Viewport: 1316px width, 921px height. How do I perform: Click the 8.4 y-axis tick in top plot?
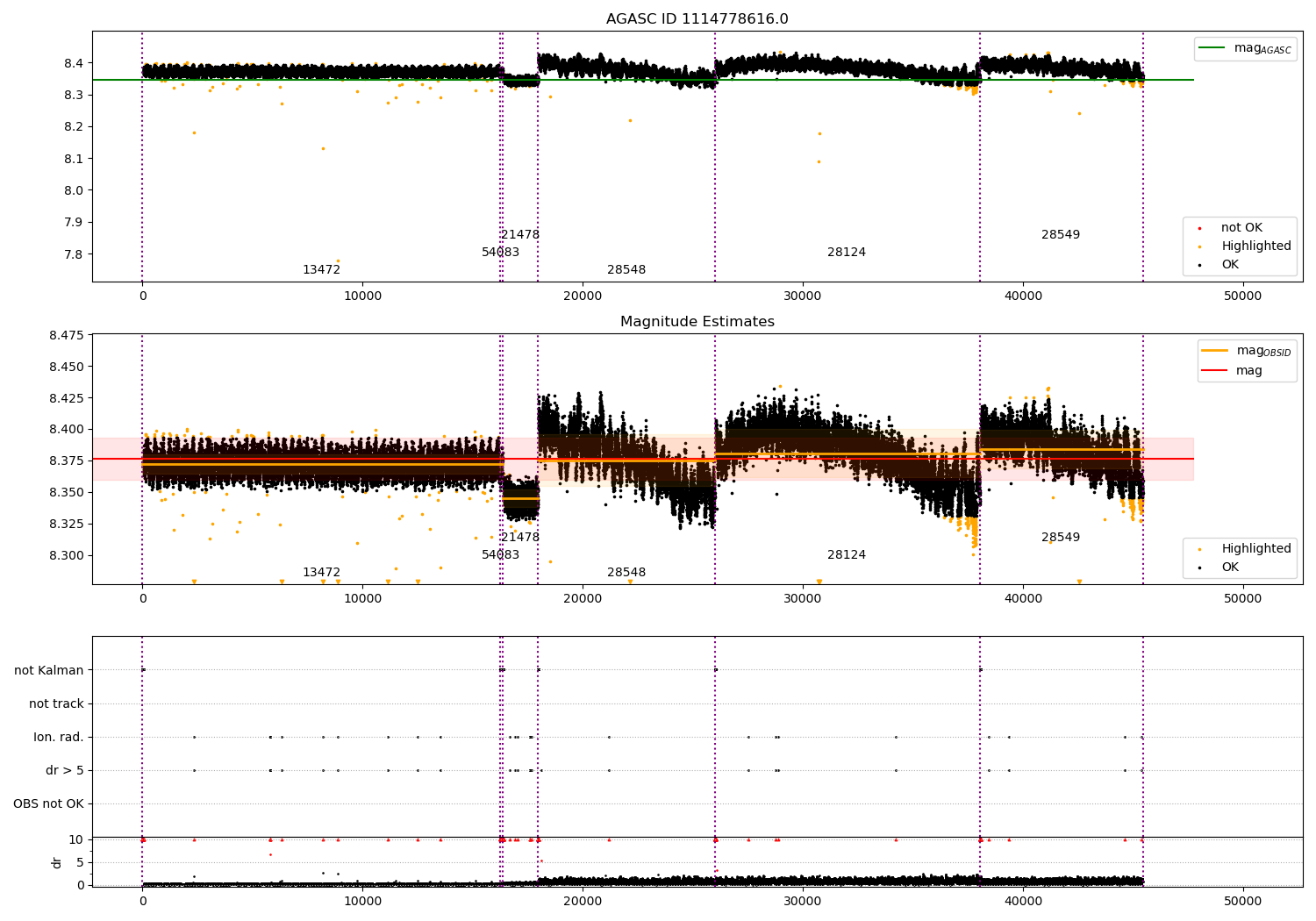coord(74,63)
